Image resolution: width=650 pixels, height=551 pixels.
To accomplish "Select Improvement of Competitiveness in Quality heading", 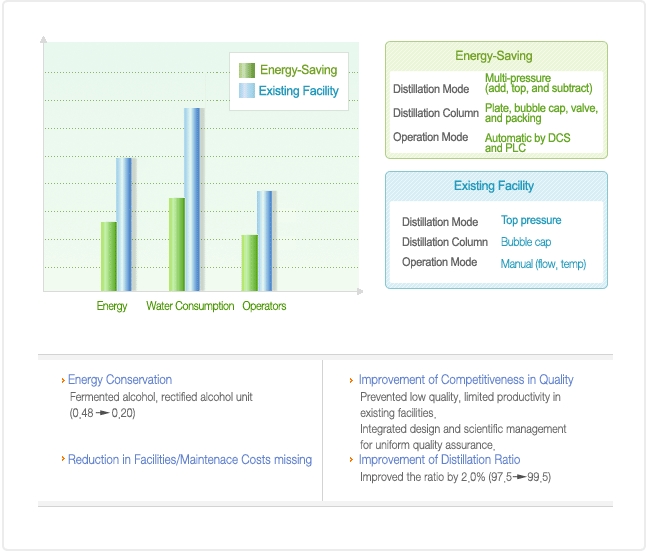I will click(466, 380).
